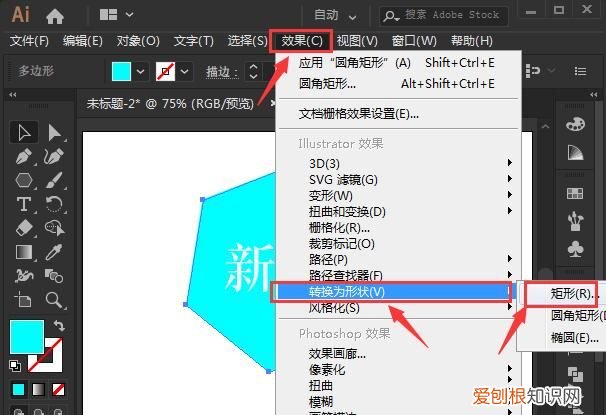This screenshot has height=415, width=606.
Task: Open the 窗口(W) menu
Action: [414, 41]
